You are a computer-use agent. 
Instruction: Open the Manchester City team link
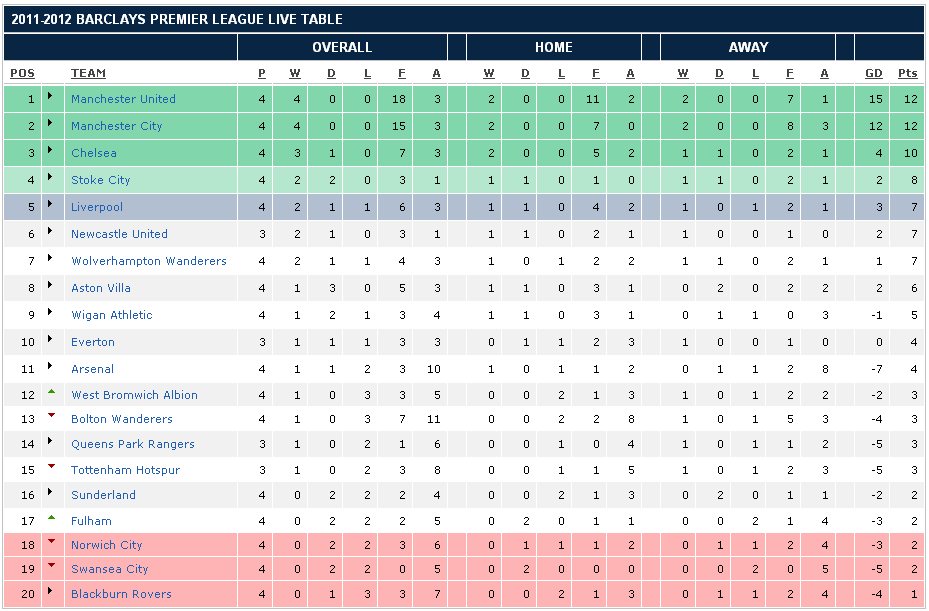coord(116,126)
